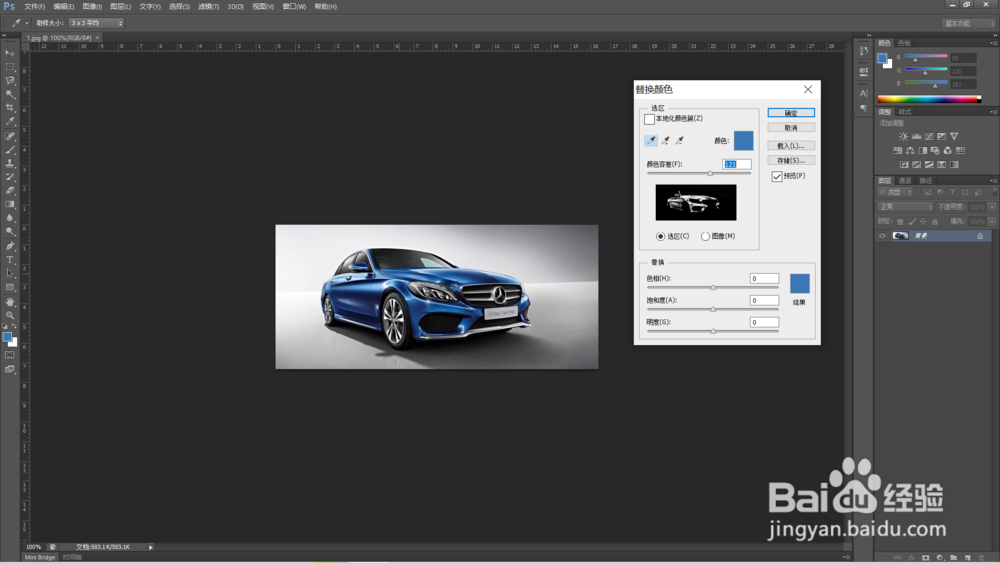Add a Brightness/Contrast adjustment
The width and height of the screenshot is (1000, 563).
904,136
